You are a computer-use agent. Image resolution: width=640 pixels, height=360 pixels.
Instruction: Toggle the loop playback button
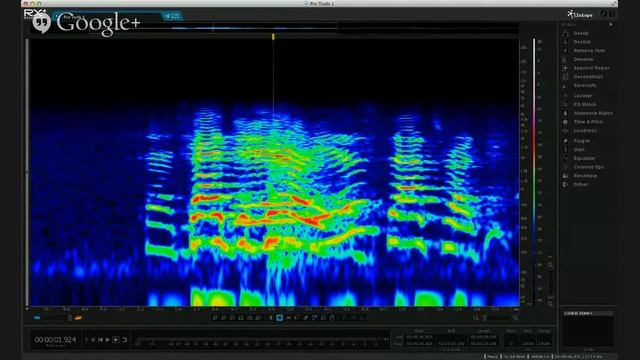click(x=125, y=340)
